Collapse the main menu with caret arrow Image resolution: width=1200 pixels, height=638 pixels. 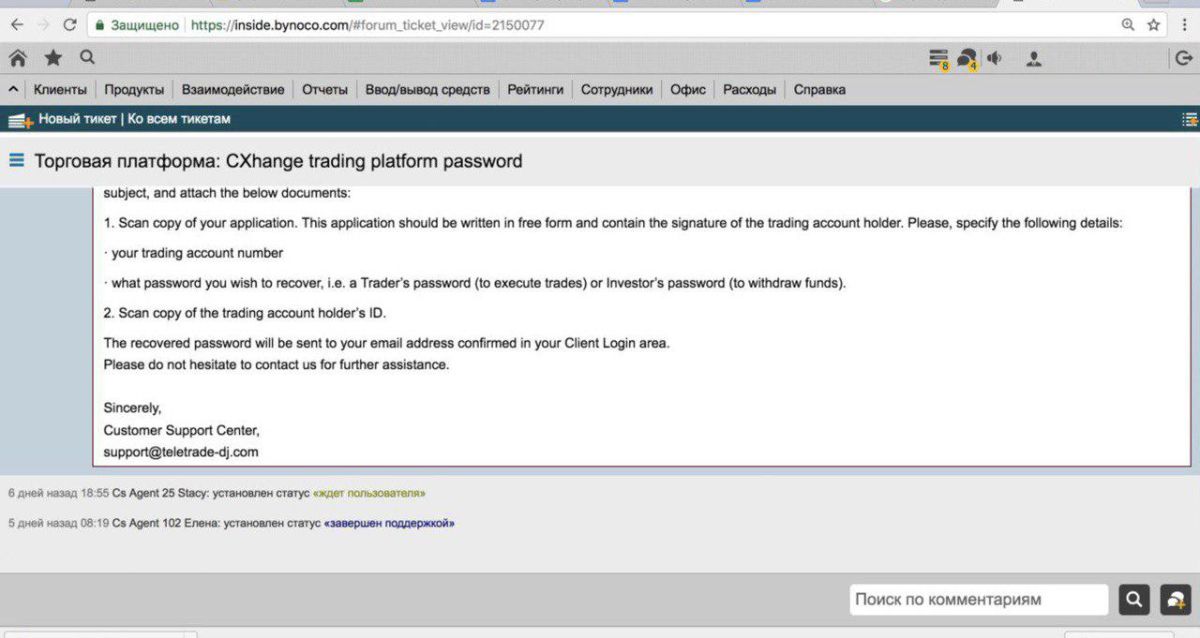click(x=13, y=89)
